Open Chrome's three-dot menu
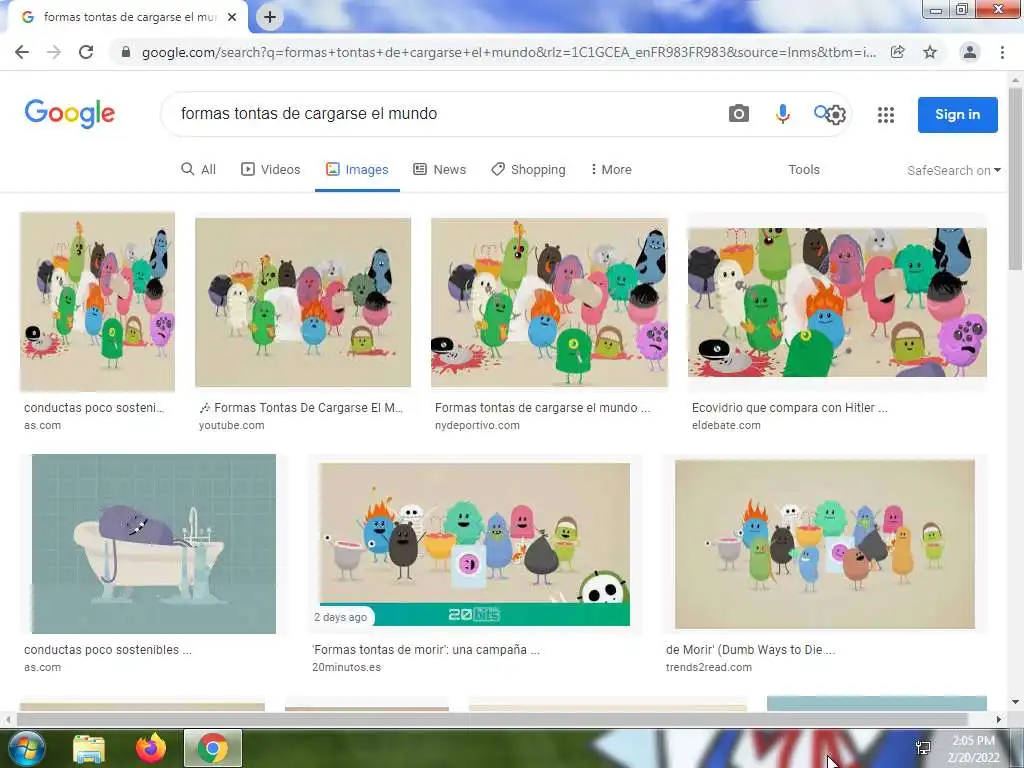Screen dimensions: 1024x768 coord(1002,52)
